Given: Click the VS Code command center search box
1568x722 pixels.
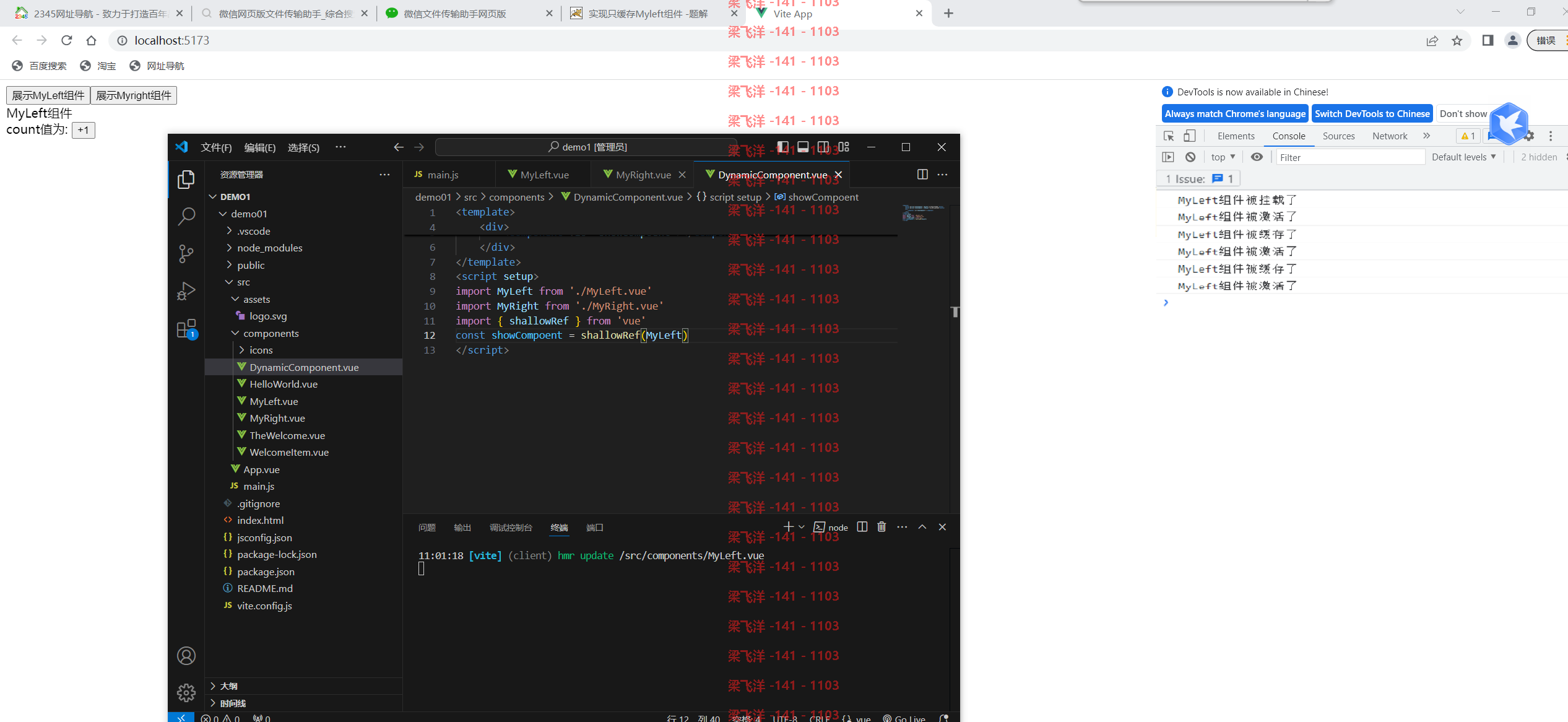Looking at the screenshot, I should coord(587,147).
